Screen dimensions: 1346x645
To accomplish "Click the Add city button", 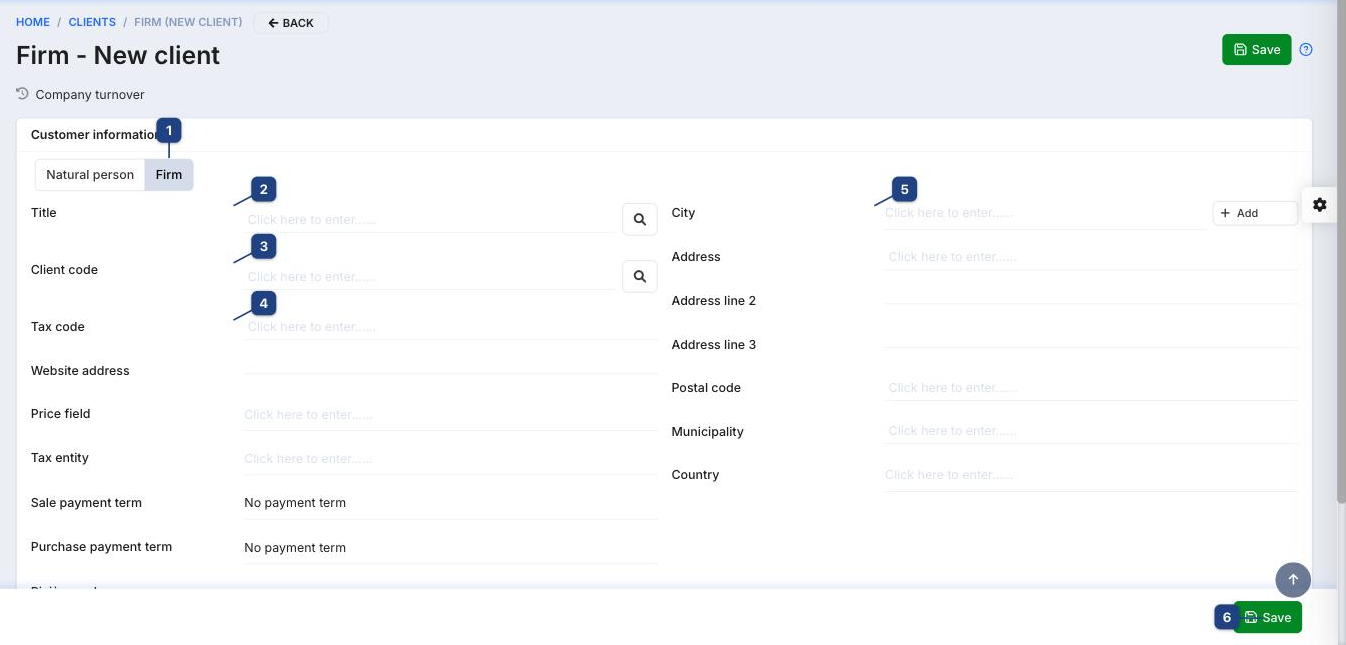I will (x=1255, y=213).
